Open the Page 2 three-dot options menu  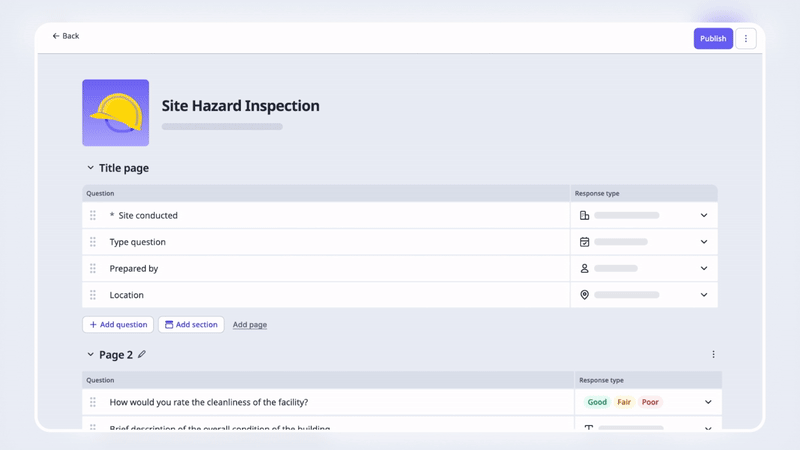point(713,354)
